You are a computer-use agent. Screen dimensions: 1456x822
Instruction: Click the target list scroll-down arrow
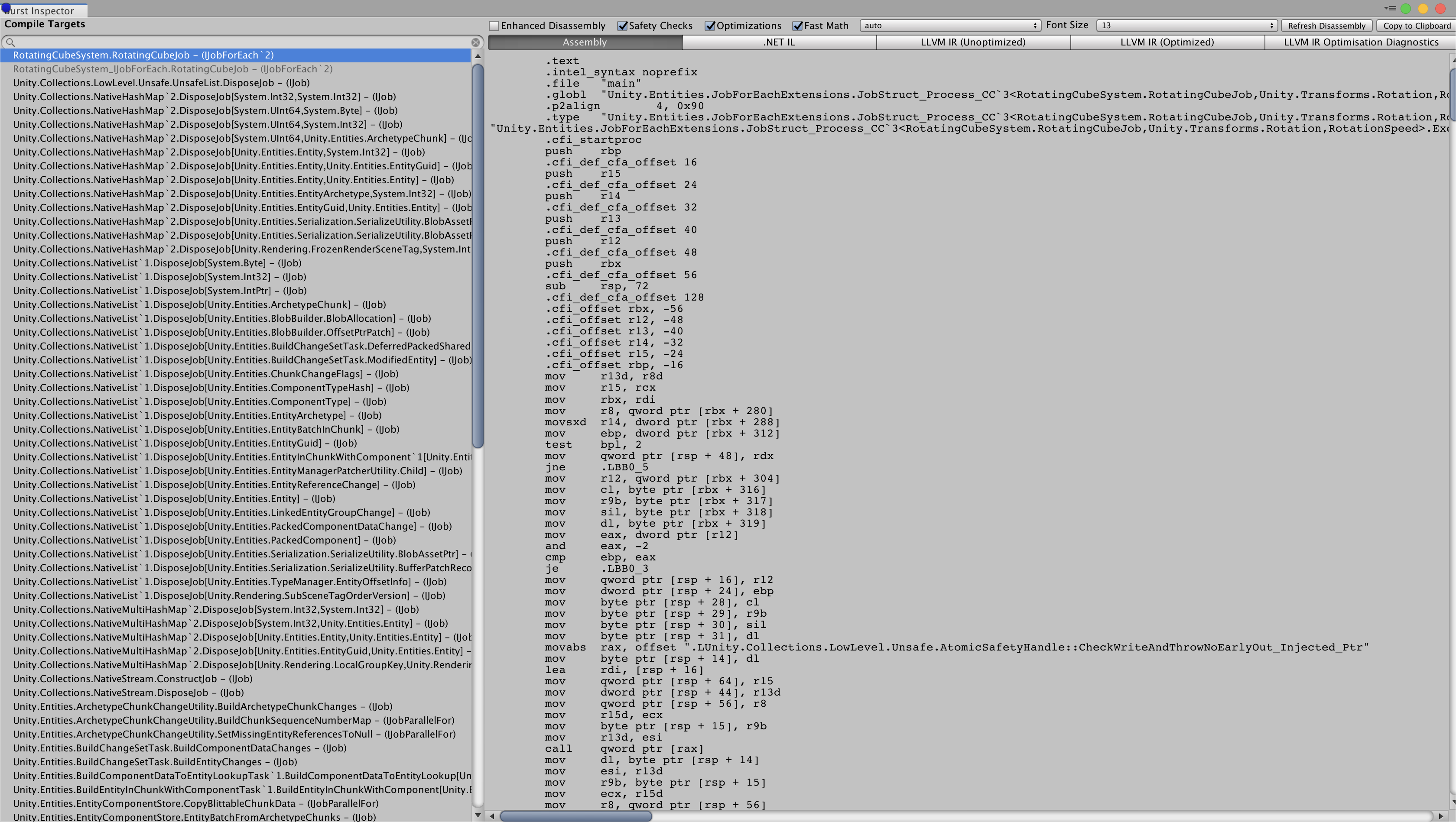(478, 815)
